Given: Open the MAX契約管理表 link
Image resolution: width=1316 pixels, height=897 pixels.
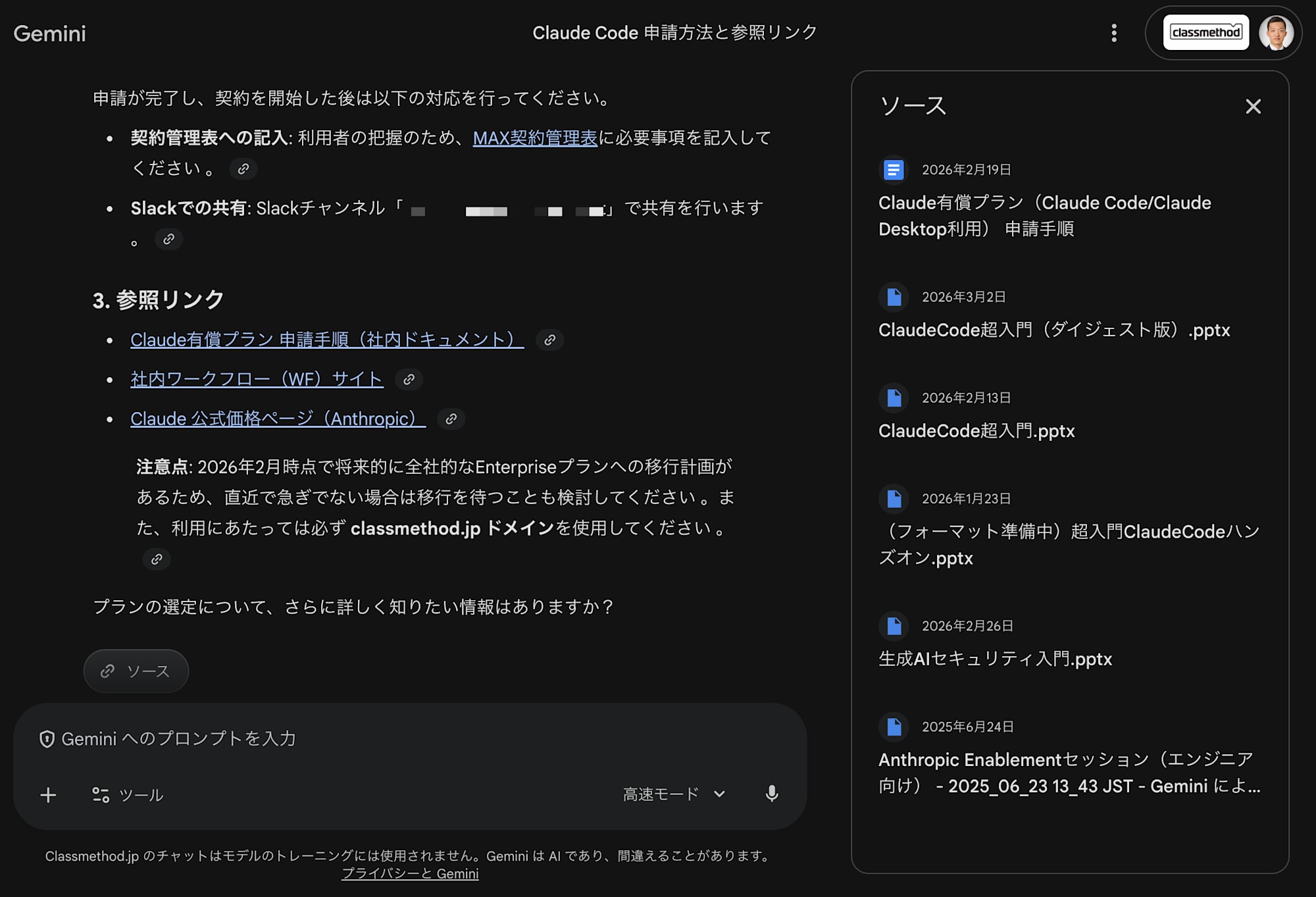Looking at the screenshot, I should [535, 138].
